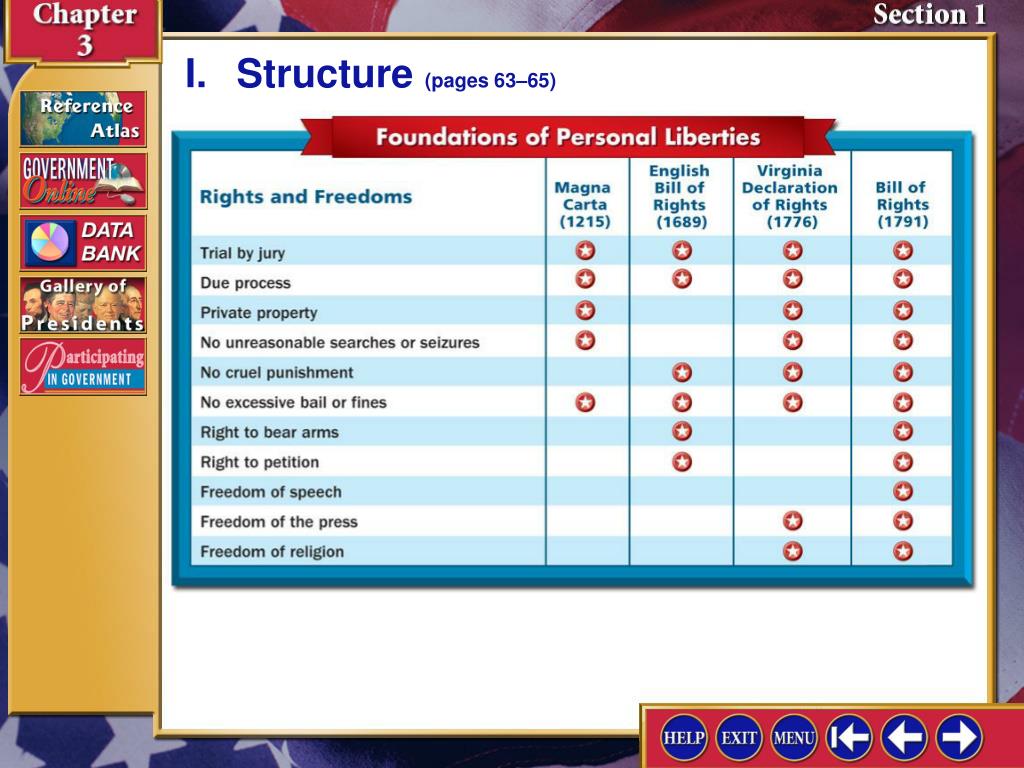Go to next slide right arrow
Image resolution: width=1024 pixels, height=768 pixels.
(x=959, y=737)
